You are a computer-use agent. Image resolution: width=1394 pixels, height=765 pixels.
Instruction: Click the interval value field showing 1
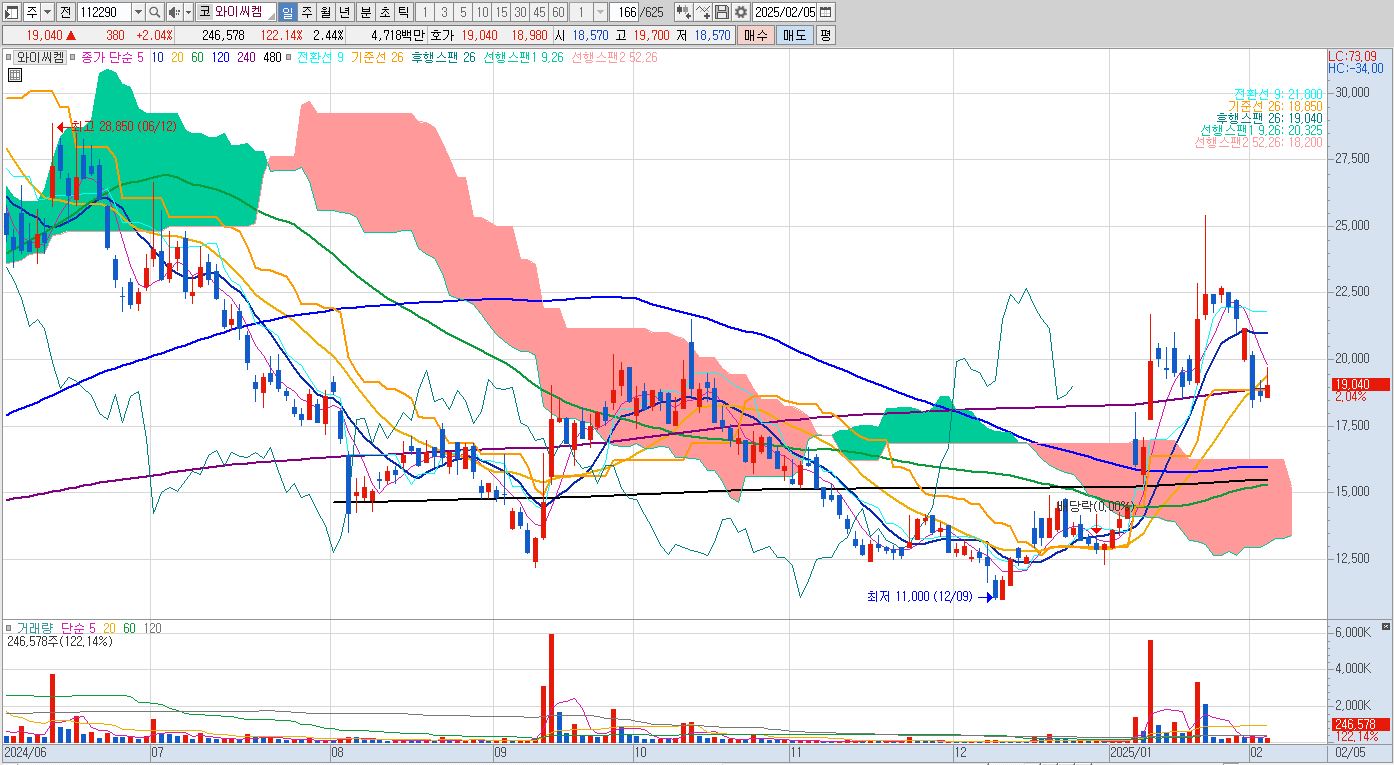click(x=582, y=12)
